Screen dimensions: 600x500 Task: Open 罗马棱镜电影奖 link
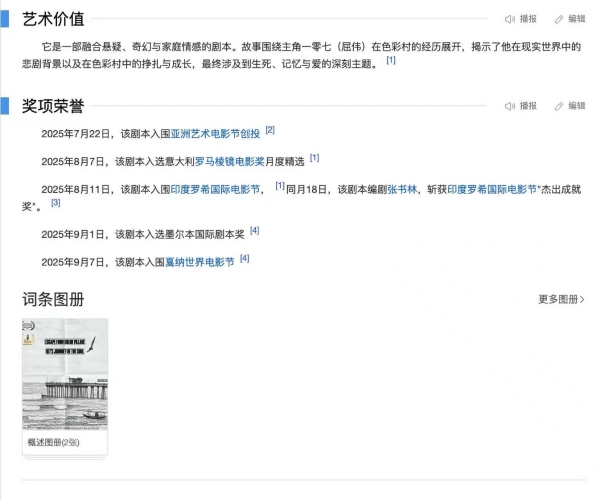point(229,161)
